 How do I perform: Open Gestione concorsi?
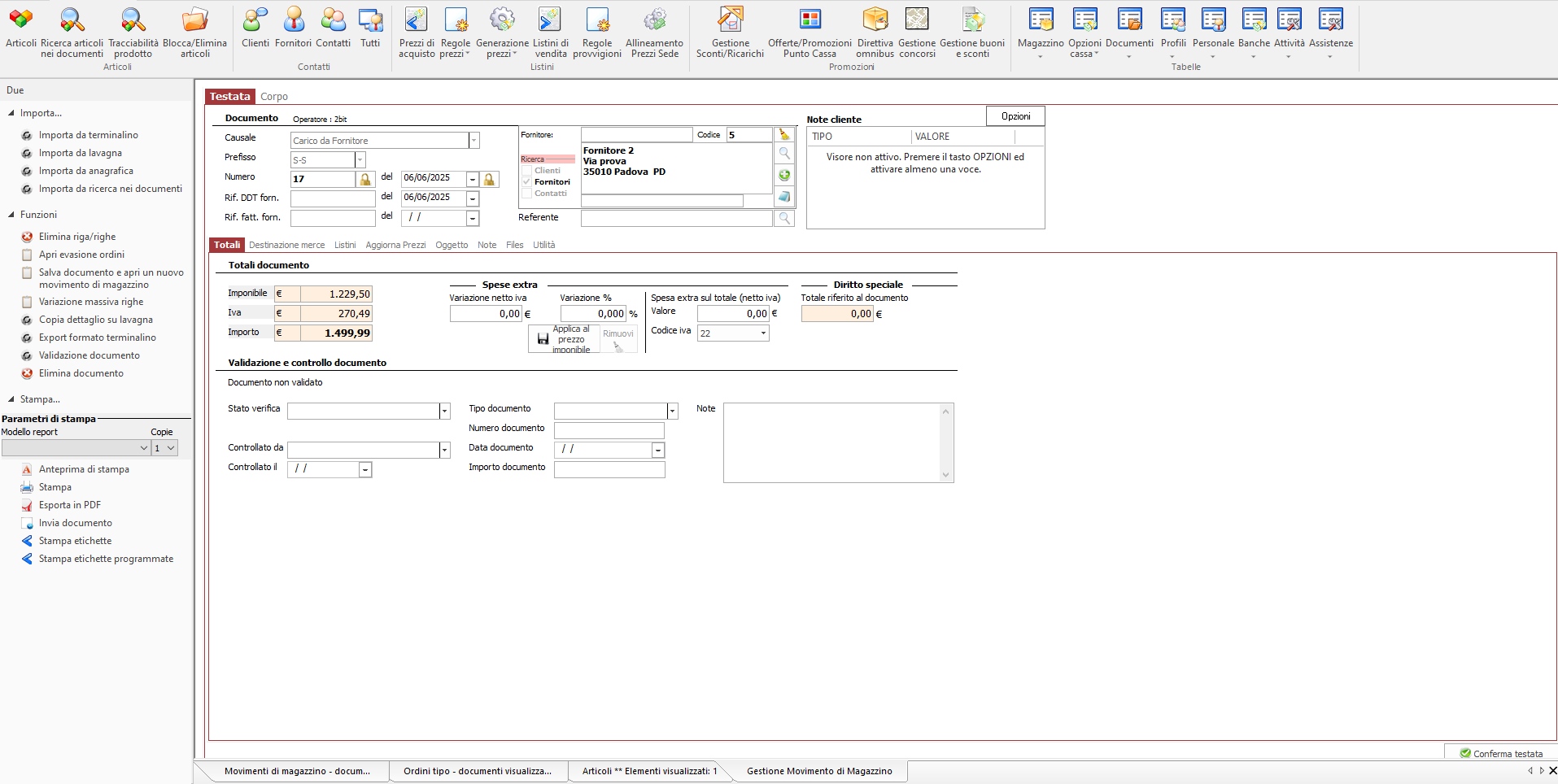coord(917,33)
